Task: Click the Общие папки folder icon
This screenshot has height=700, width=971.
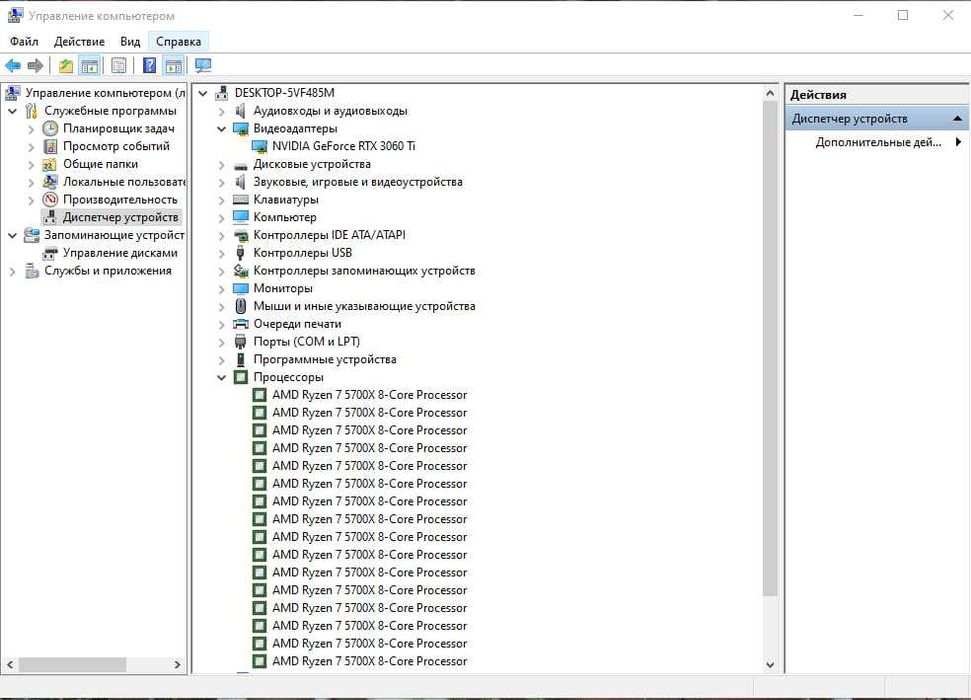Action: click(50, 164)
